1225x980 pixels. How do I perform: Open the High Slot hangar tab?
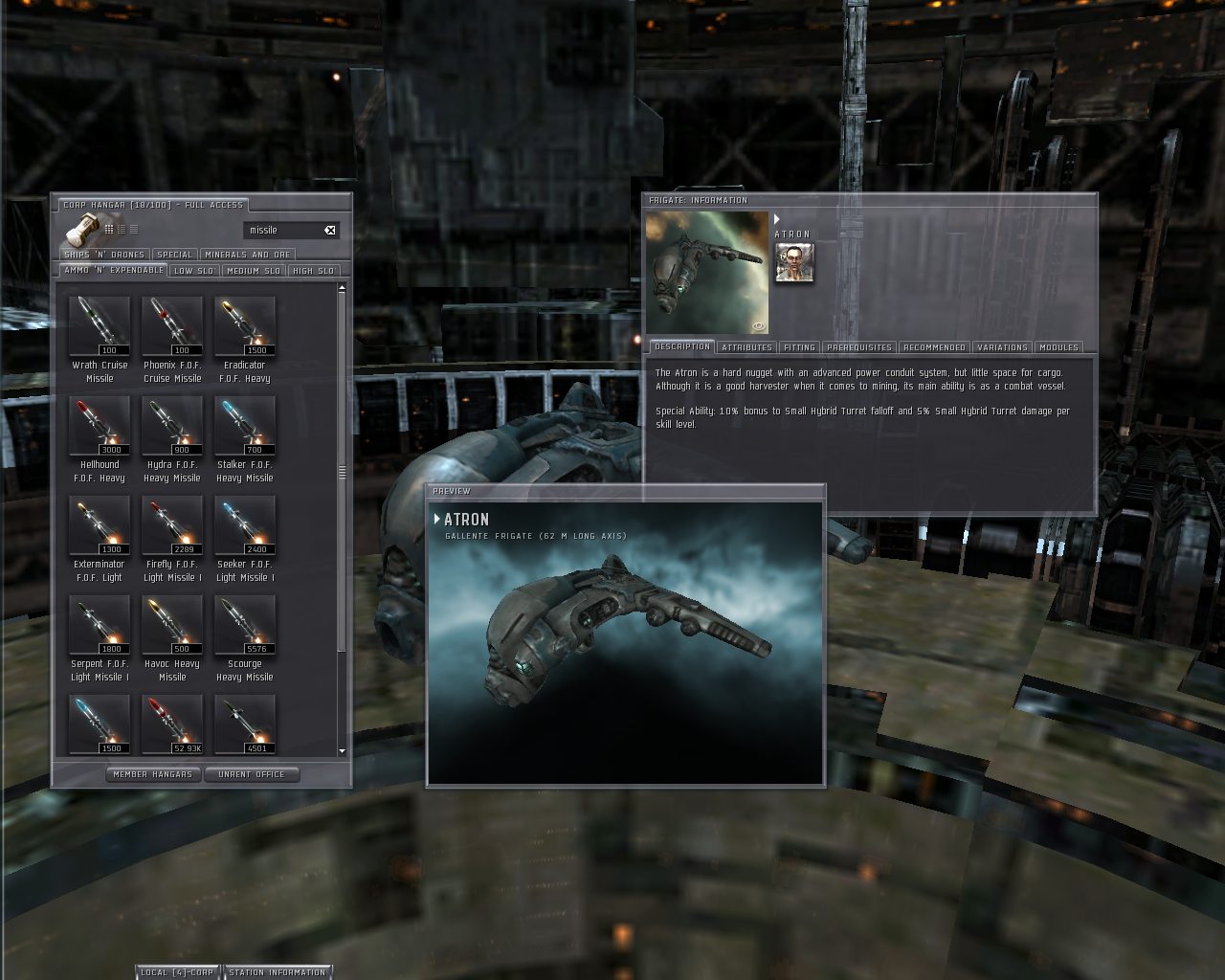(x=314, y=271)
